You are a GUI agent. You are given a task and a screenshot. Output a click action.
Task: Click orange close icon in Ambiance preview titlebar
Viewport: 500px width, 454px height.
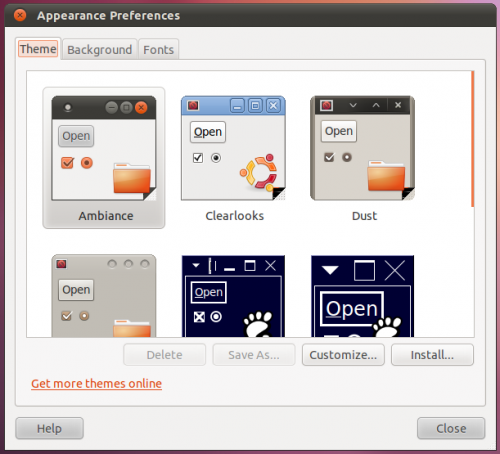point(141,108)
